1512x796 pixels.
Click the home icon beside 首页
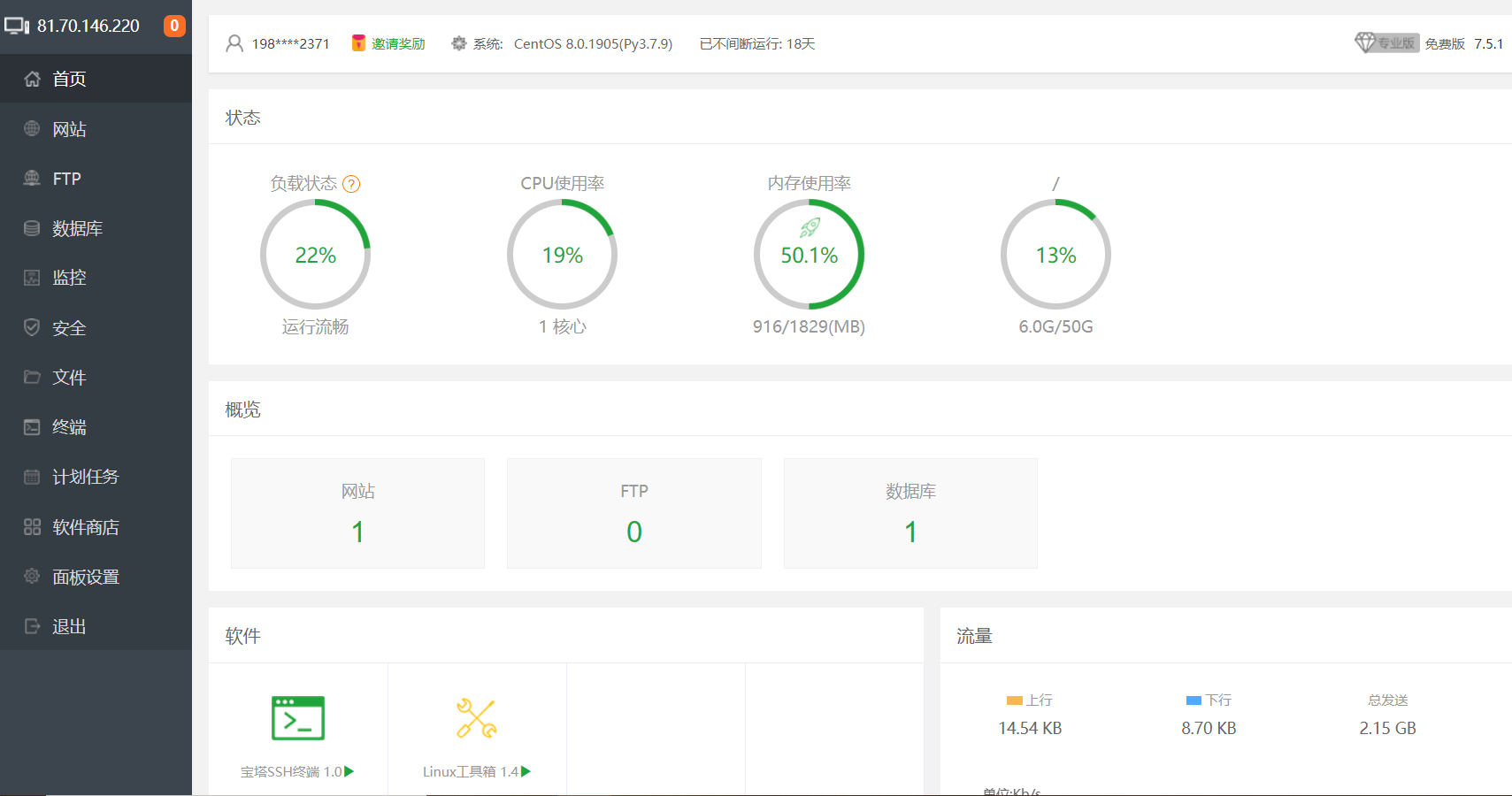(32, 79)
